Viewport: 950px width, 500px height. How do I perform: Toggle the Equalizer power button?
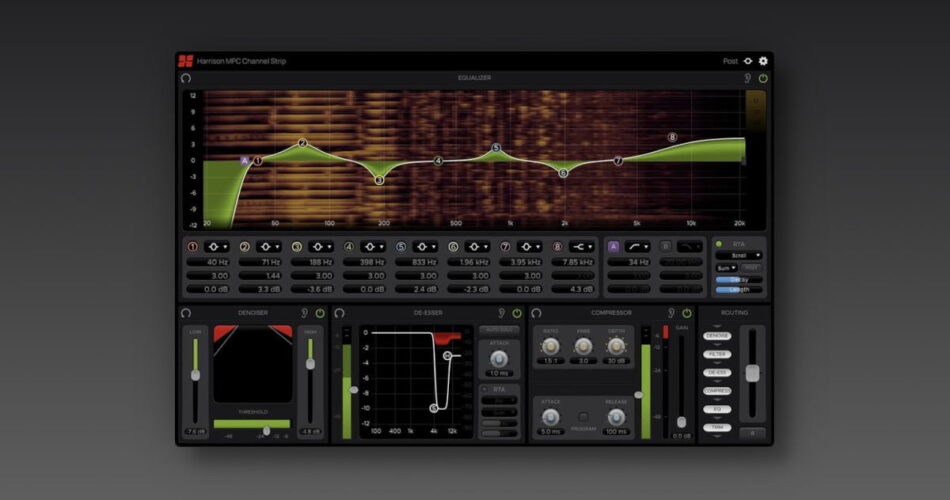point(763,78)
